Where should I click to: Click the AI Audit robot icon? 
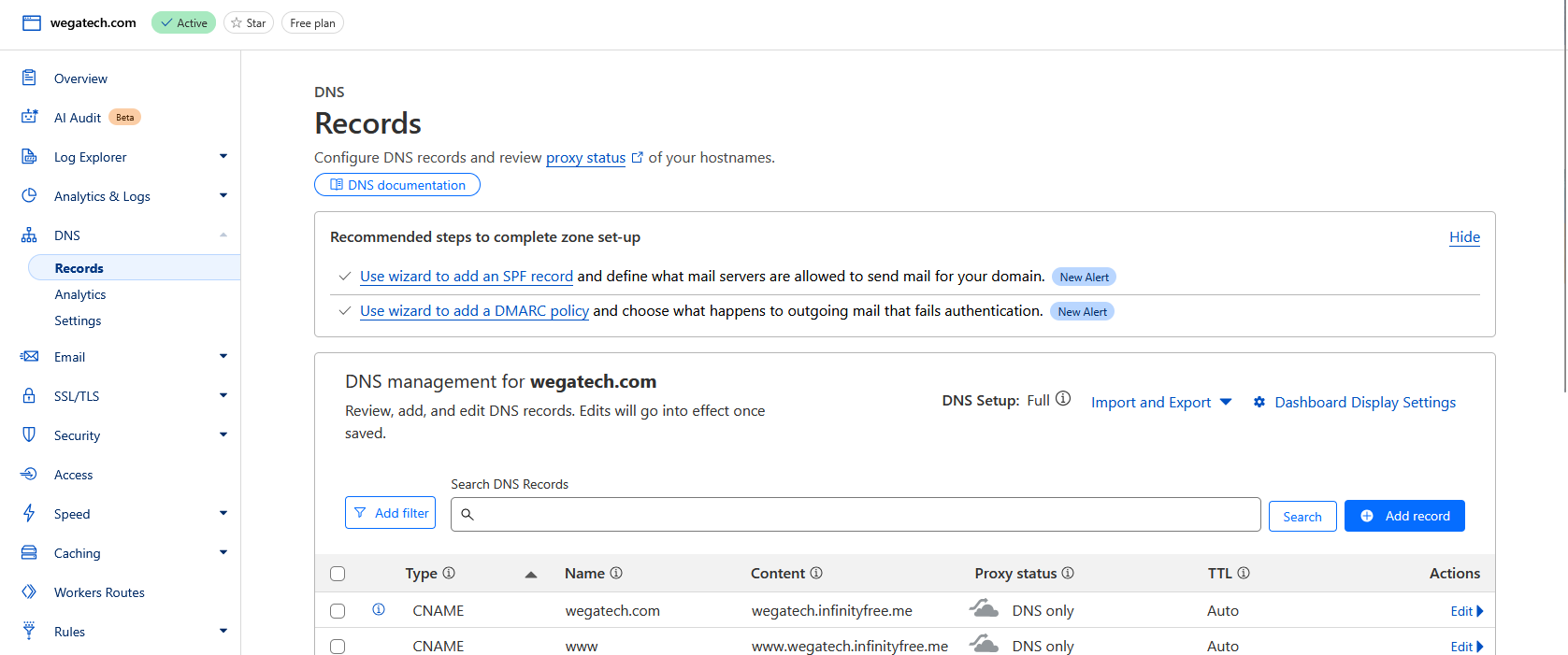(29, 117)
